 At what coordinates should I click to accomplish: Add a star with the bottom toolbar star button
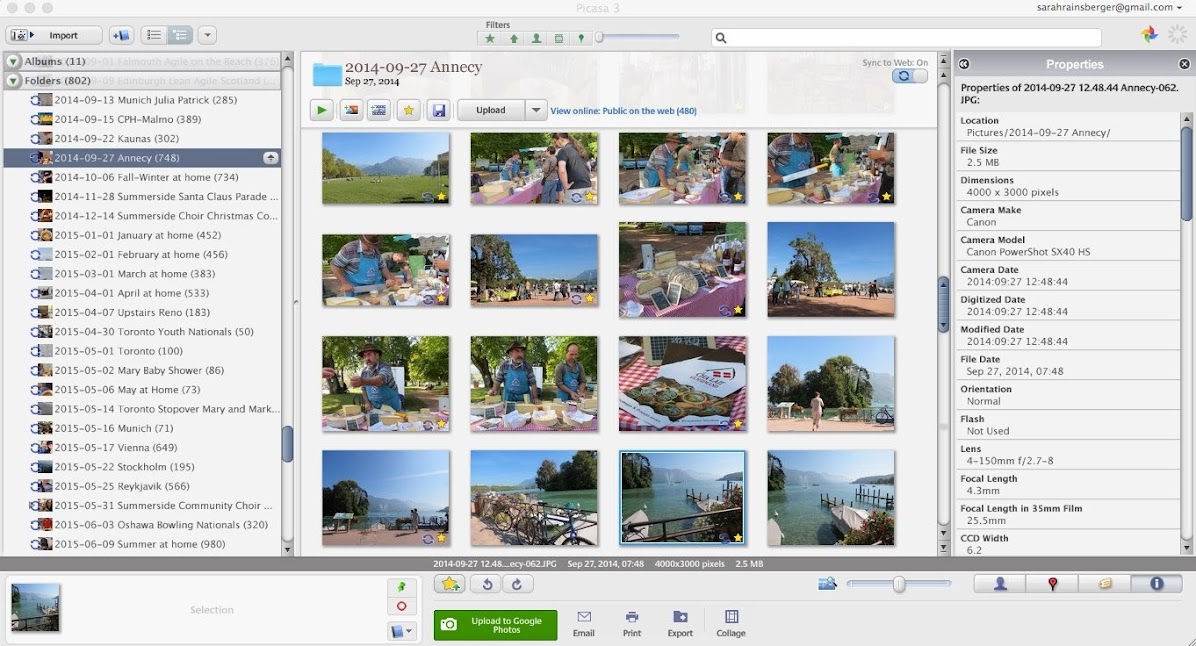coord(450,584)
